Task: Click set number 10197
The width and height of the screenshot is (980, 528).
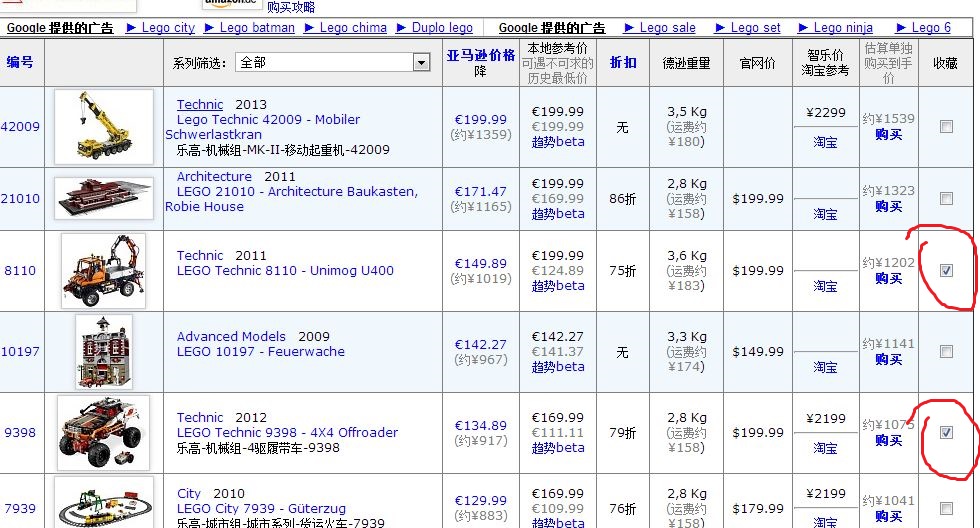Action: (20, 351)
